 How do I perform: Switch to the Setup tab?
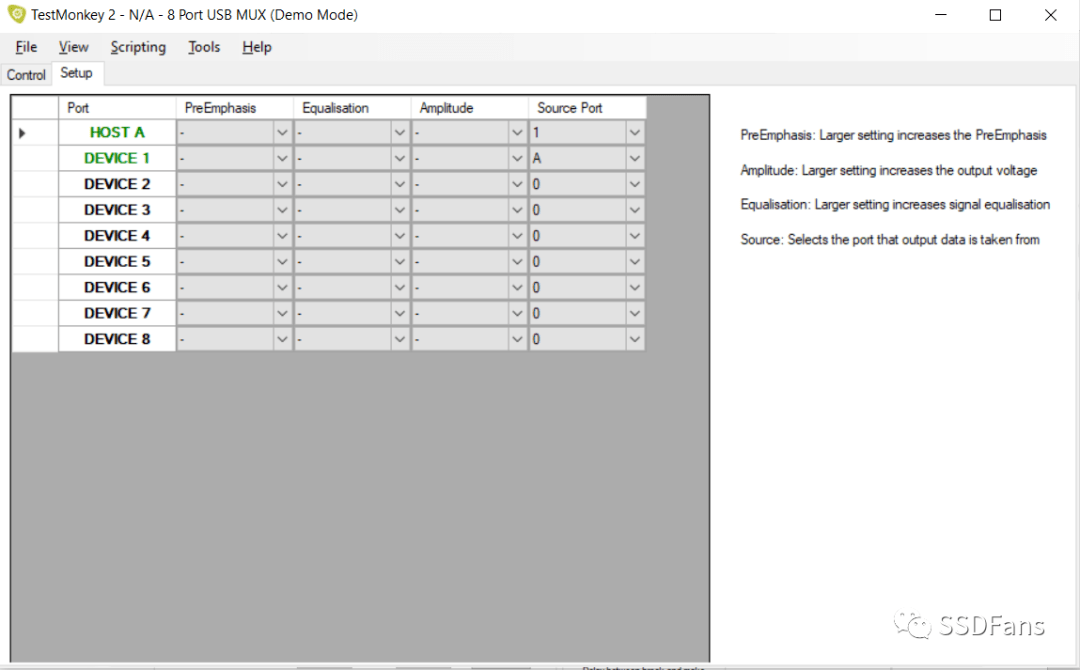(76, 73)
